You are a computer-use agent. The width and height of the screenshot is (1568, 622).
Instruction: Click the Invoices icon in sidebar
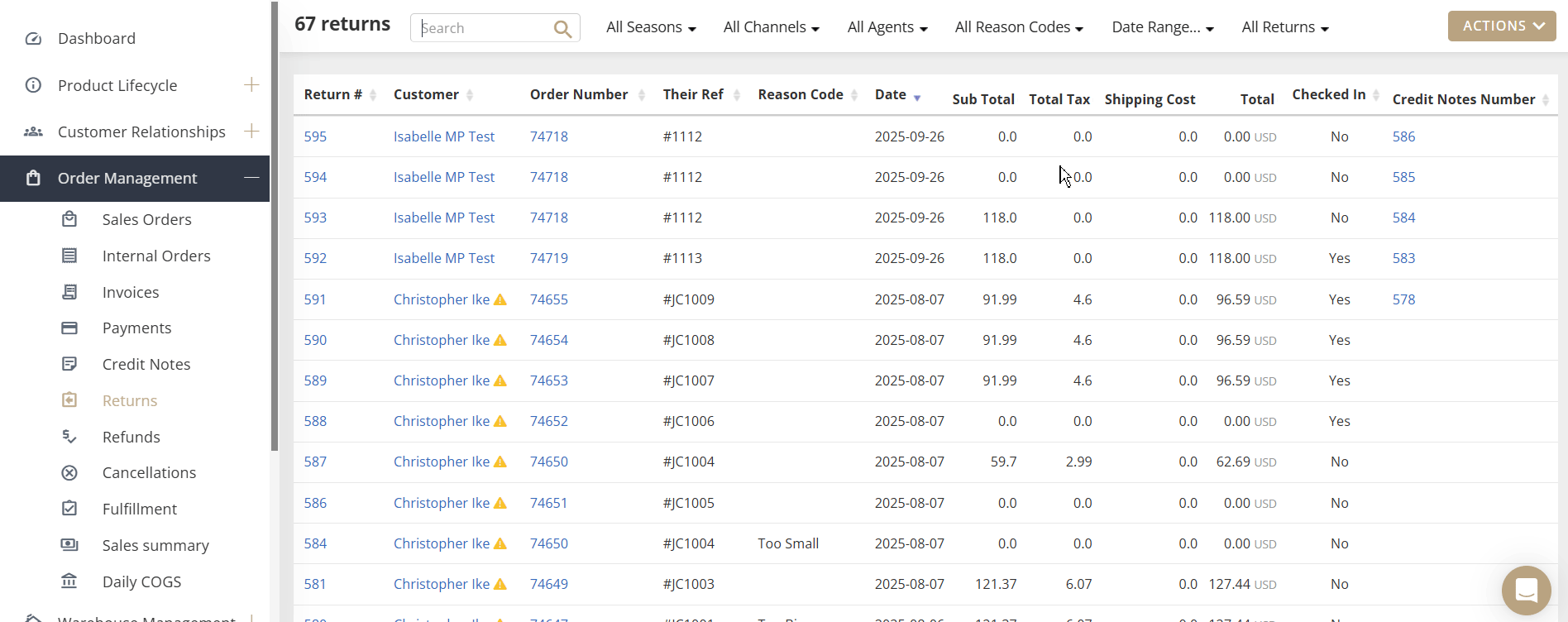pyautogui.click(x=69, y=292)
